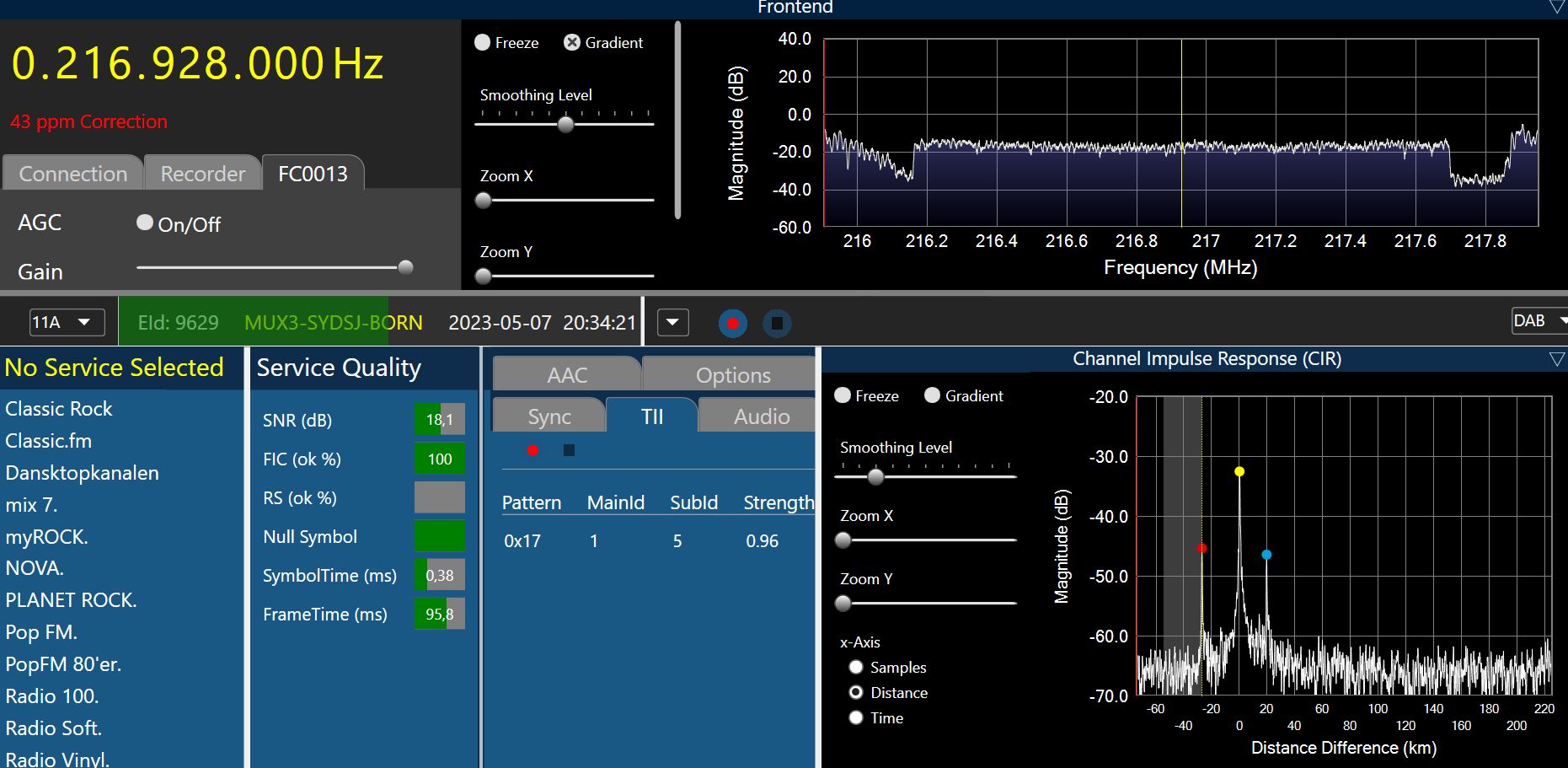Open the 11A channel dropdown
The height and width of the screenshot is (768, 1568).
coord(67,322)
